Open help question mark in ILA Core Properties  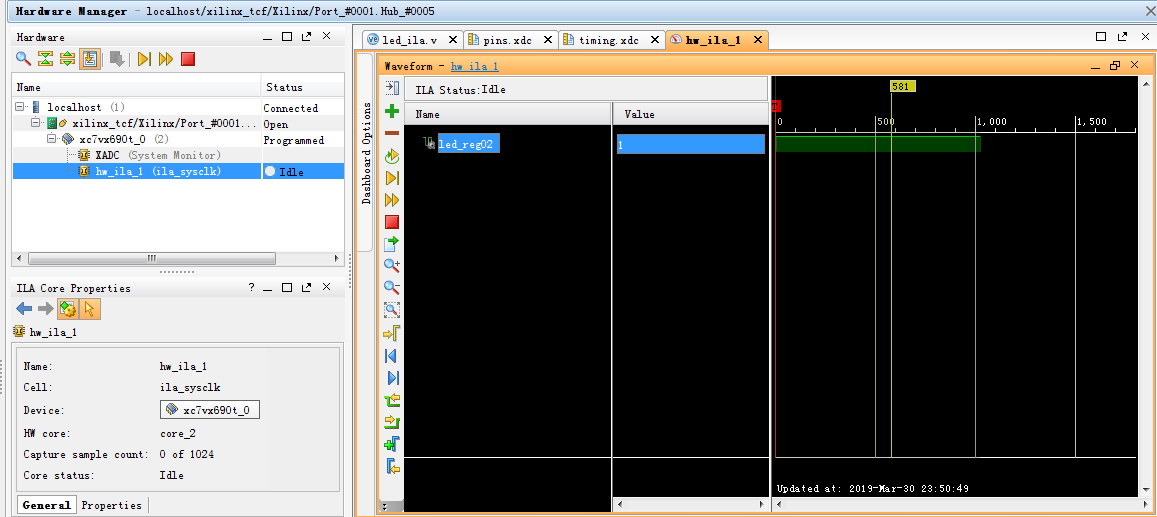click(x=251, y=288)
